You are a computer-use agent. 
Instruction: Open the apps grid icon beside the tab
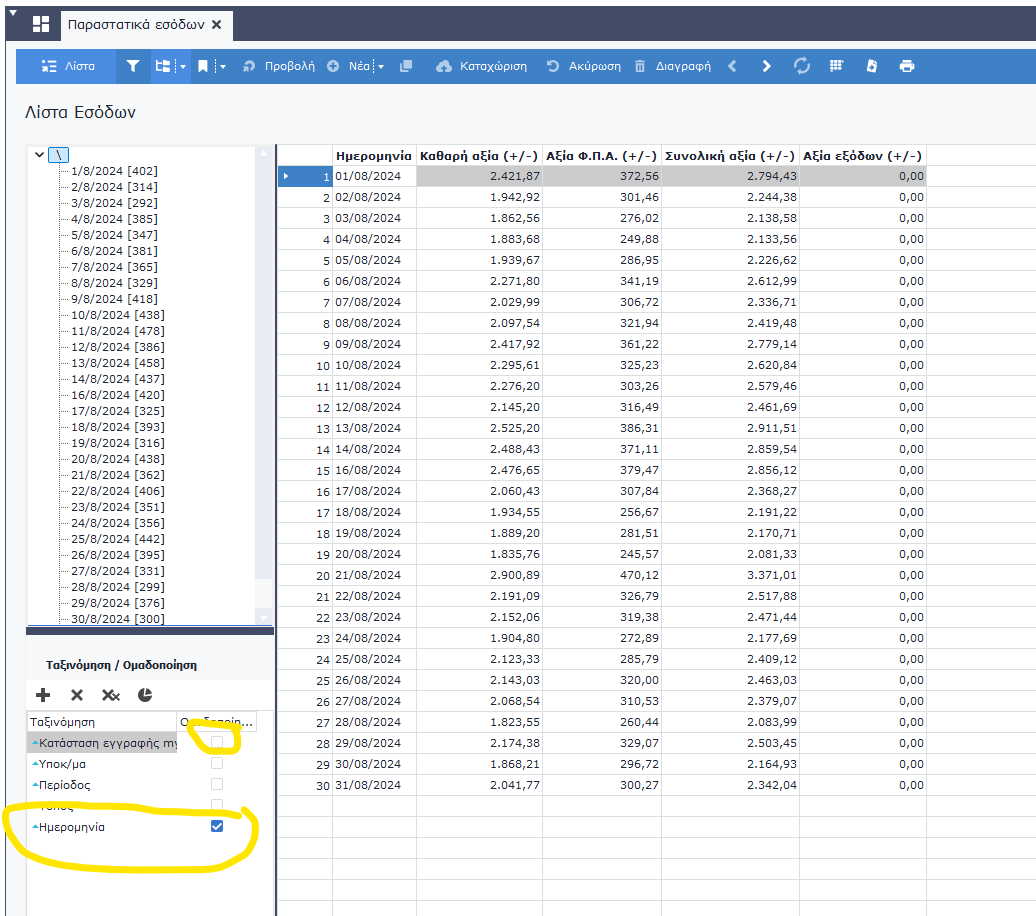[41, 24]
